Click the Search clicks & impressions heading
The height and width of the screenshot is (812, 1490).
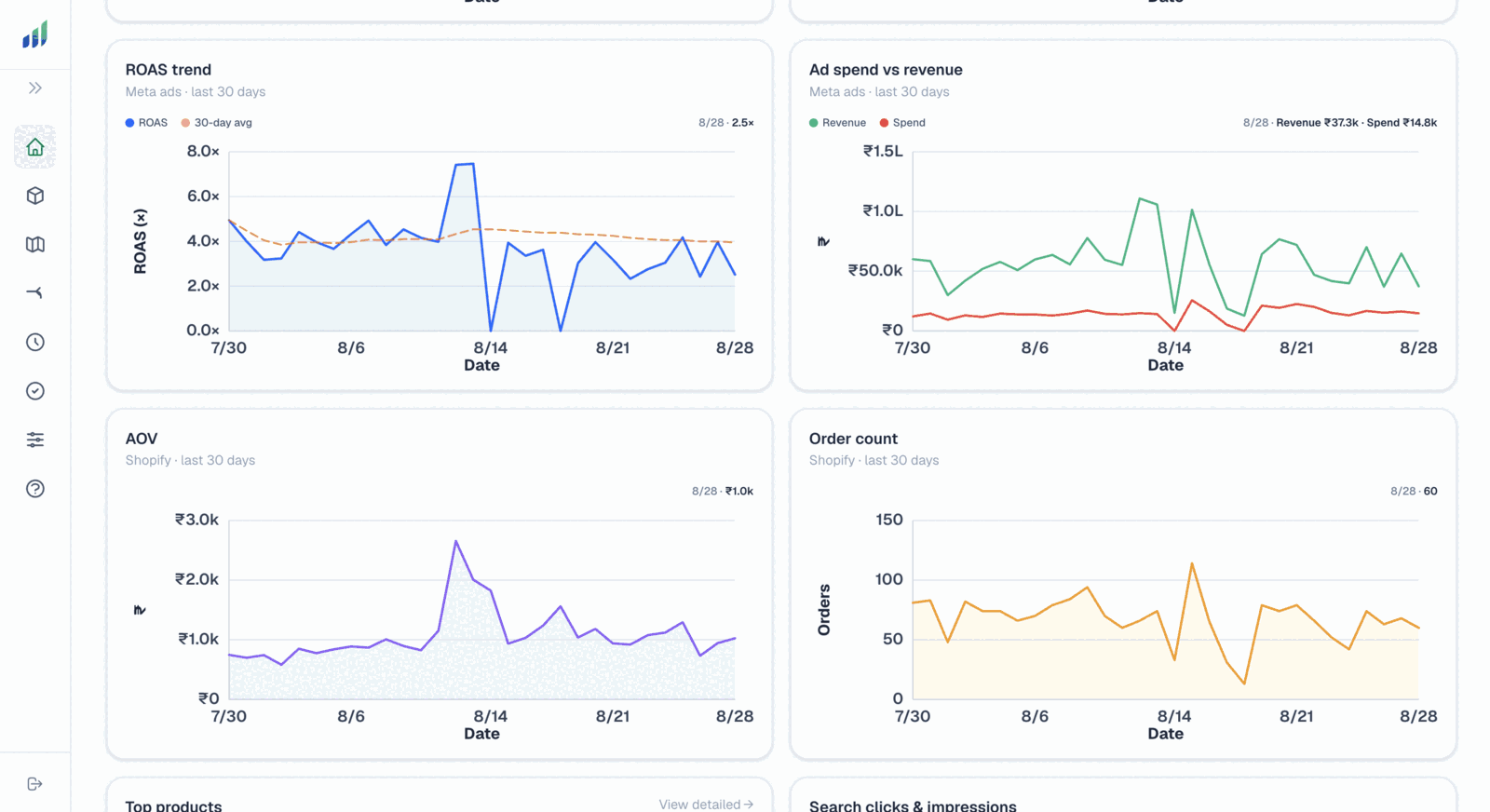coord(913,805)
